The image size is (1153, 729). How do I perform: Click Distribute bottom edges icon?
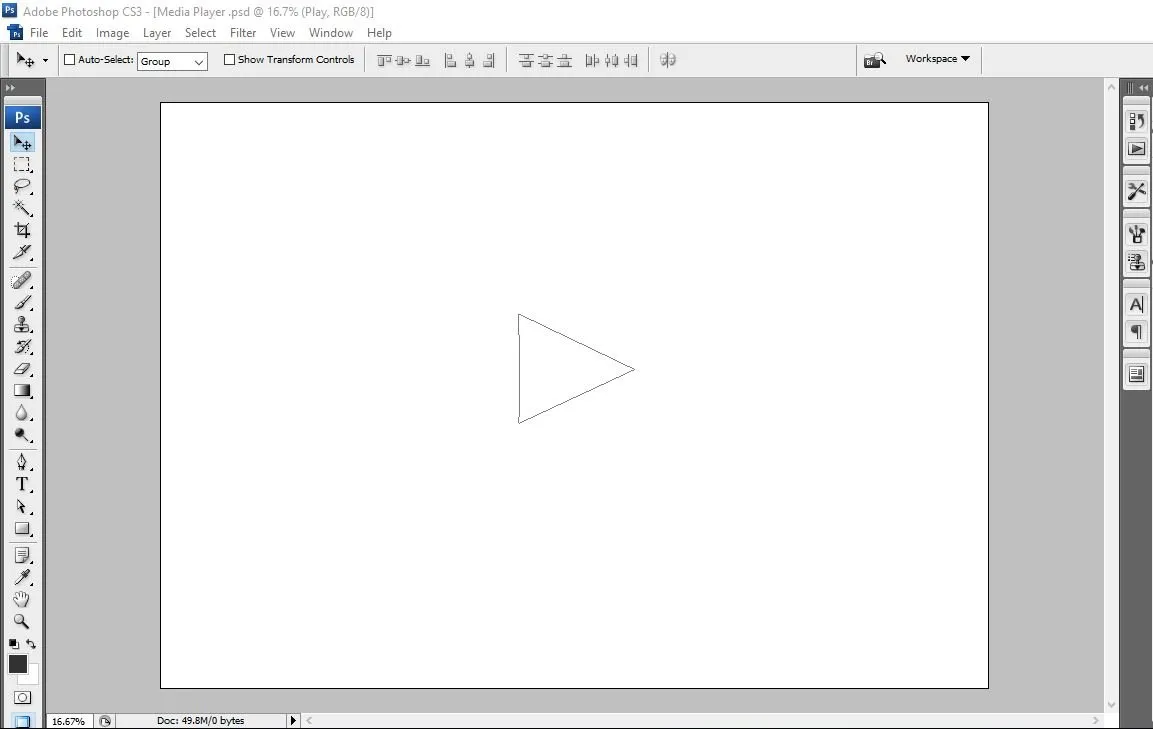(564, 60)
